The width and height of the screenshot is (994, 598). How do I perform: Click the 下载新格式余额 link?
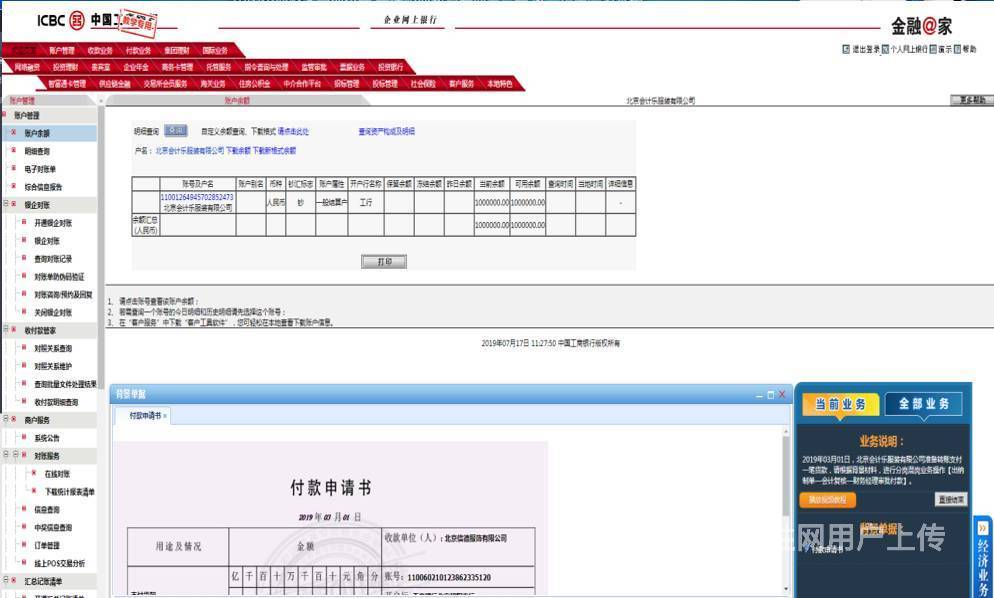(274, 150)
